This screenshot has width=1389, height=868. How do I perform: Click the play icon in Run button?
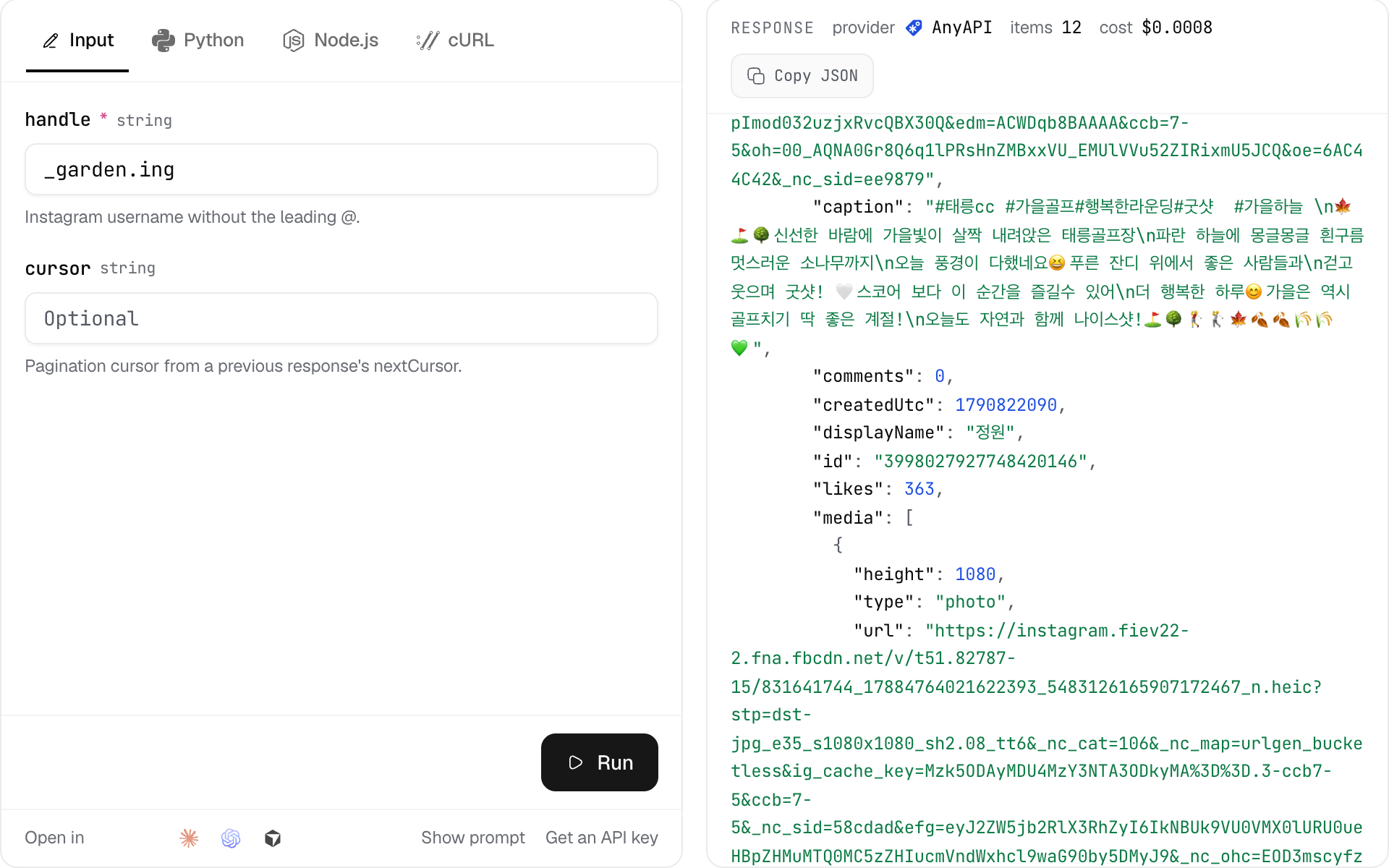coord(576,762)
